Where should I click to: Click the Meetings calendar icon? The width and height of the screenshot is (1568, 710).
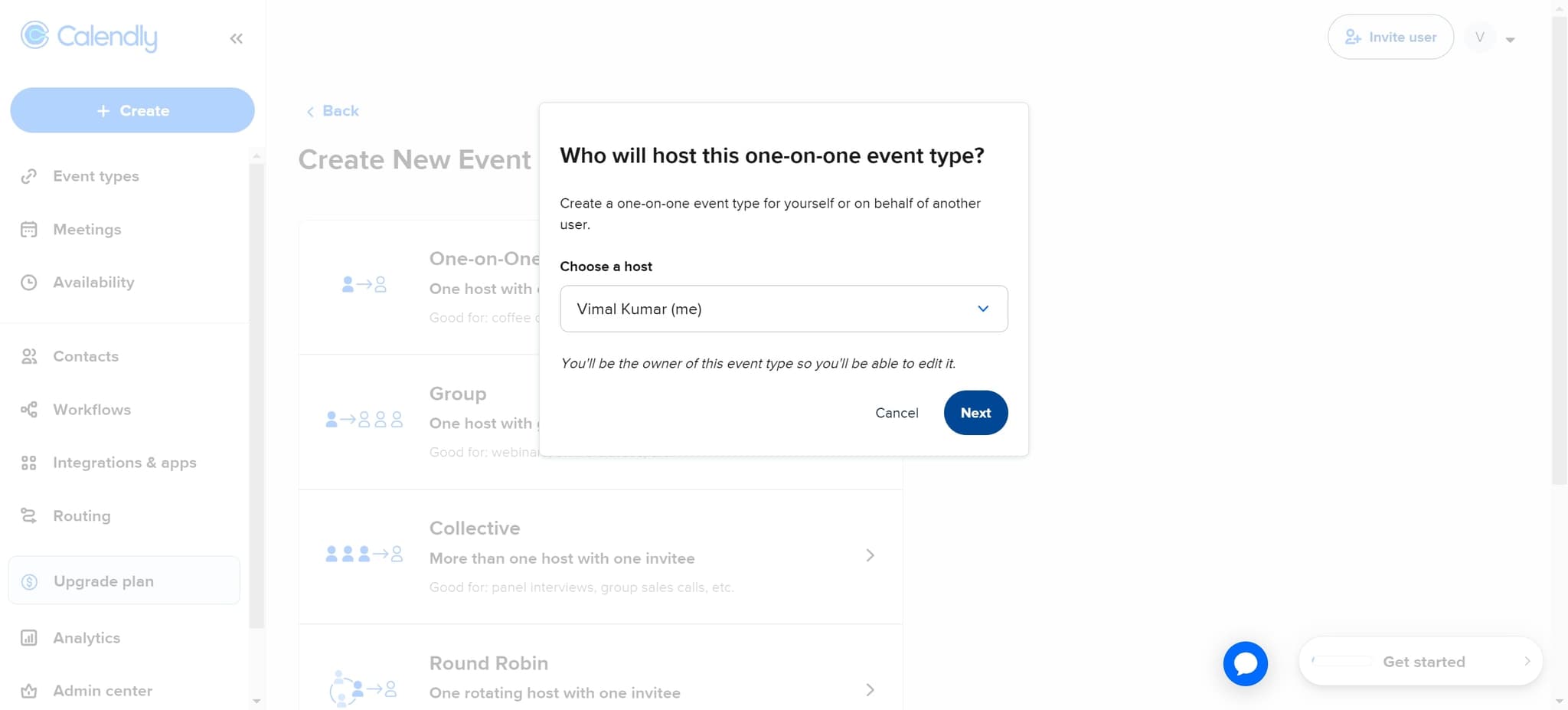coord(29,230)
